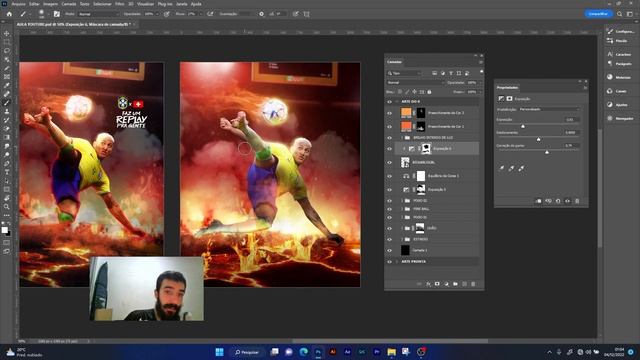Viewport: 640px width, 360px height.
Task: Expand the ARTE PRONTA group
Action: pyautogui.click(x=397, y=262)
